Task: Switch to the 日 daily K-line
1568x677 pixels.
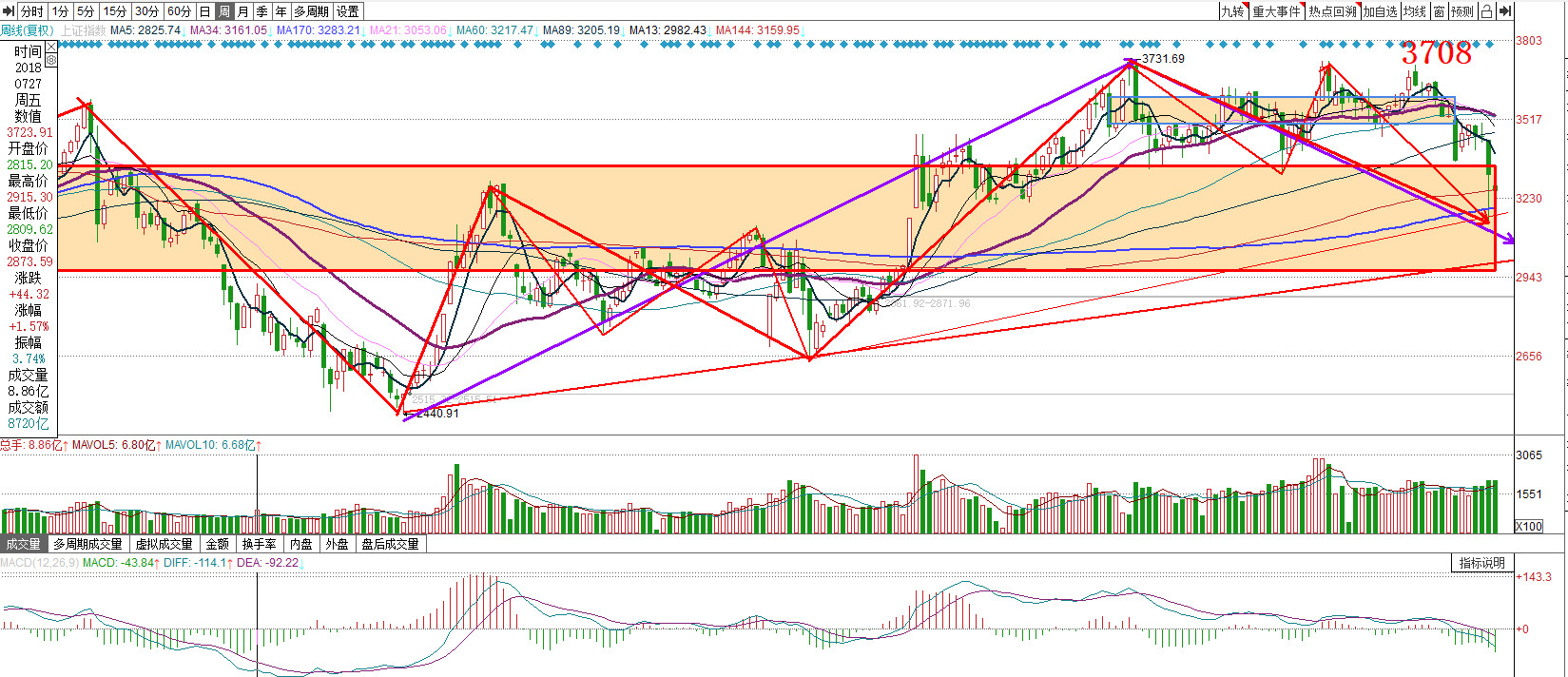Action: point(204,11)
